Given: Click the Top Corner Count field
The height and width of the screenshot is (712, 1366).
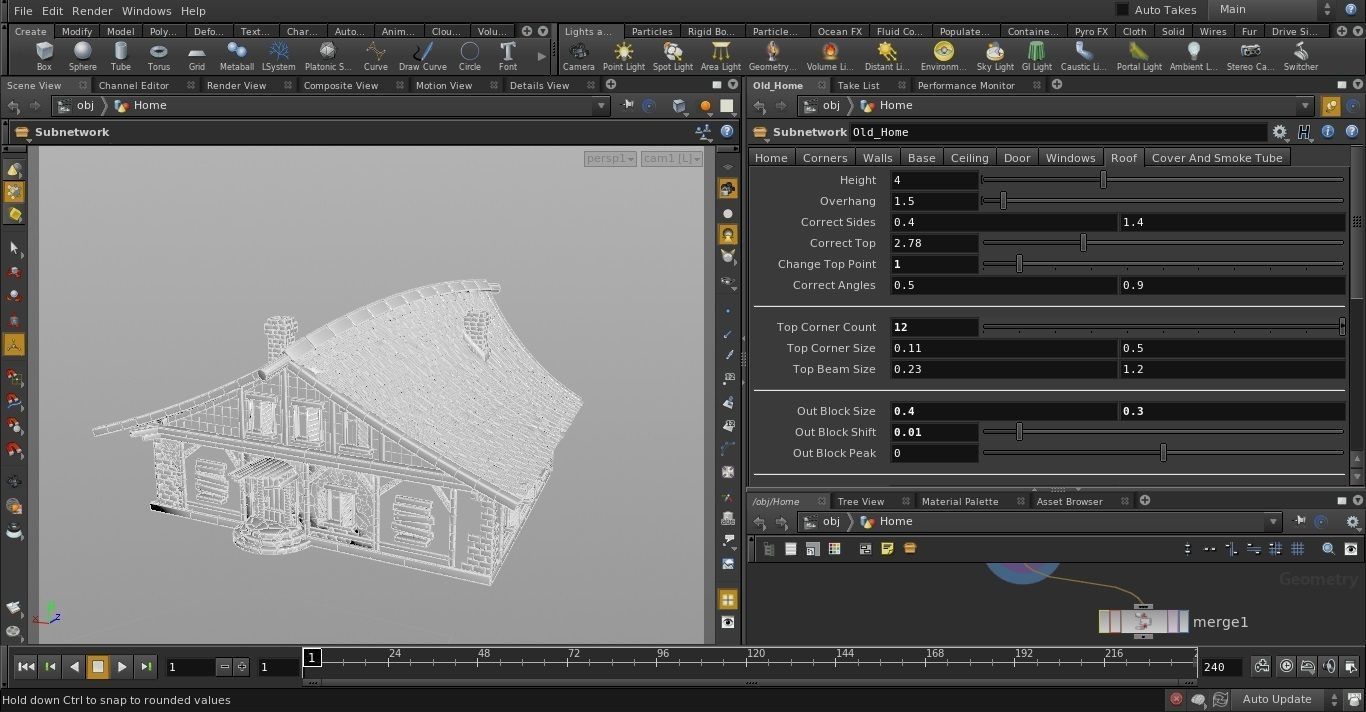Looking at the screenshot, I should click(x=934, y=327).
